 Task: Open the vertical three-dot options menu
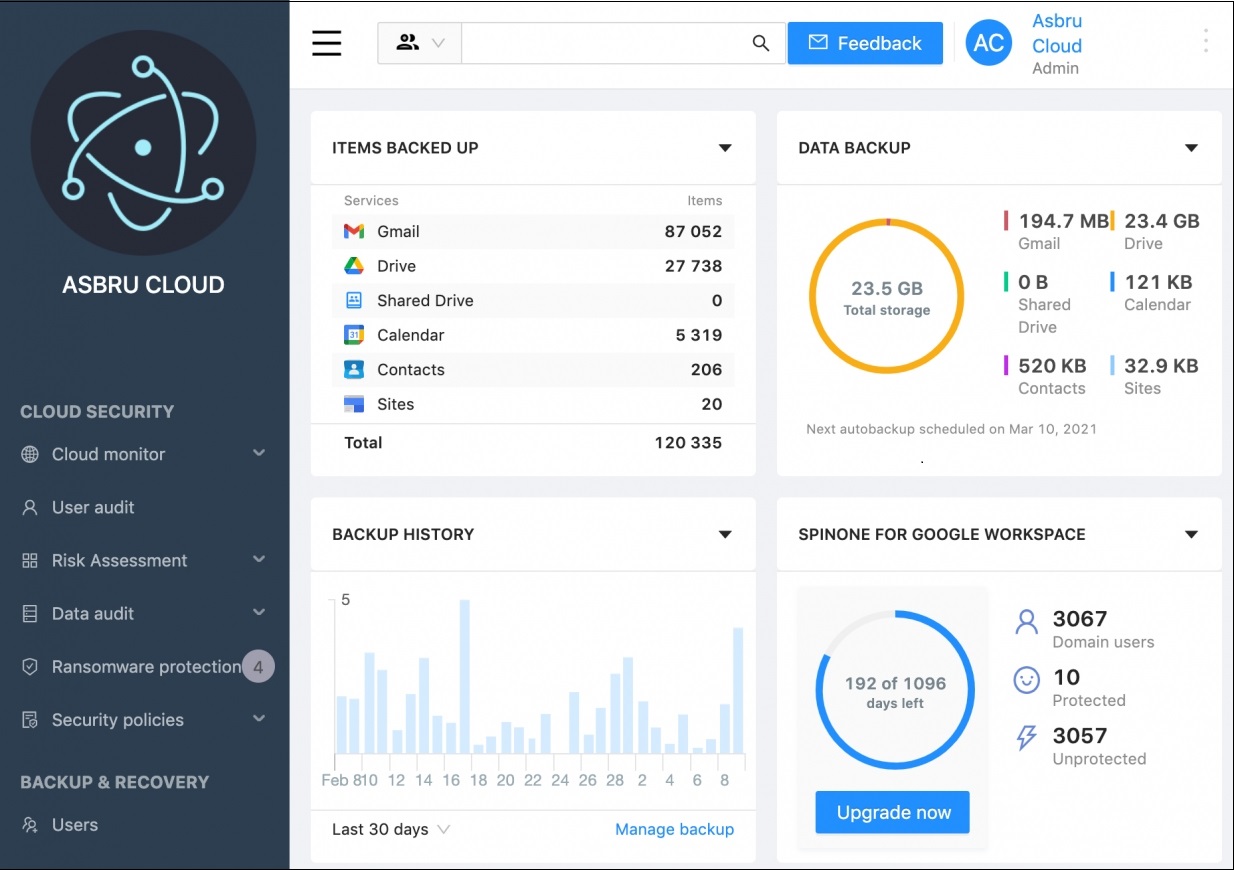click(1206, 40)
